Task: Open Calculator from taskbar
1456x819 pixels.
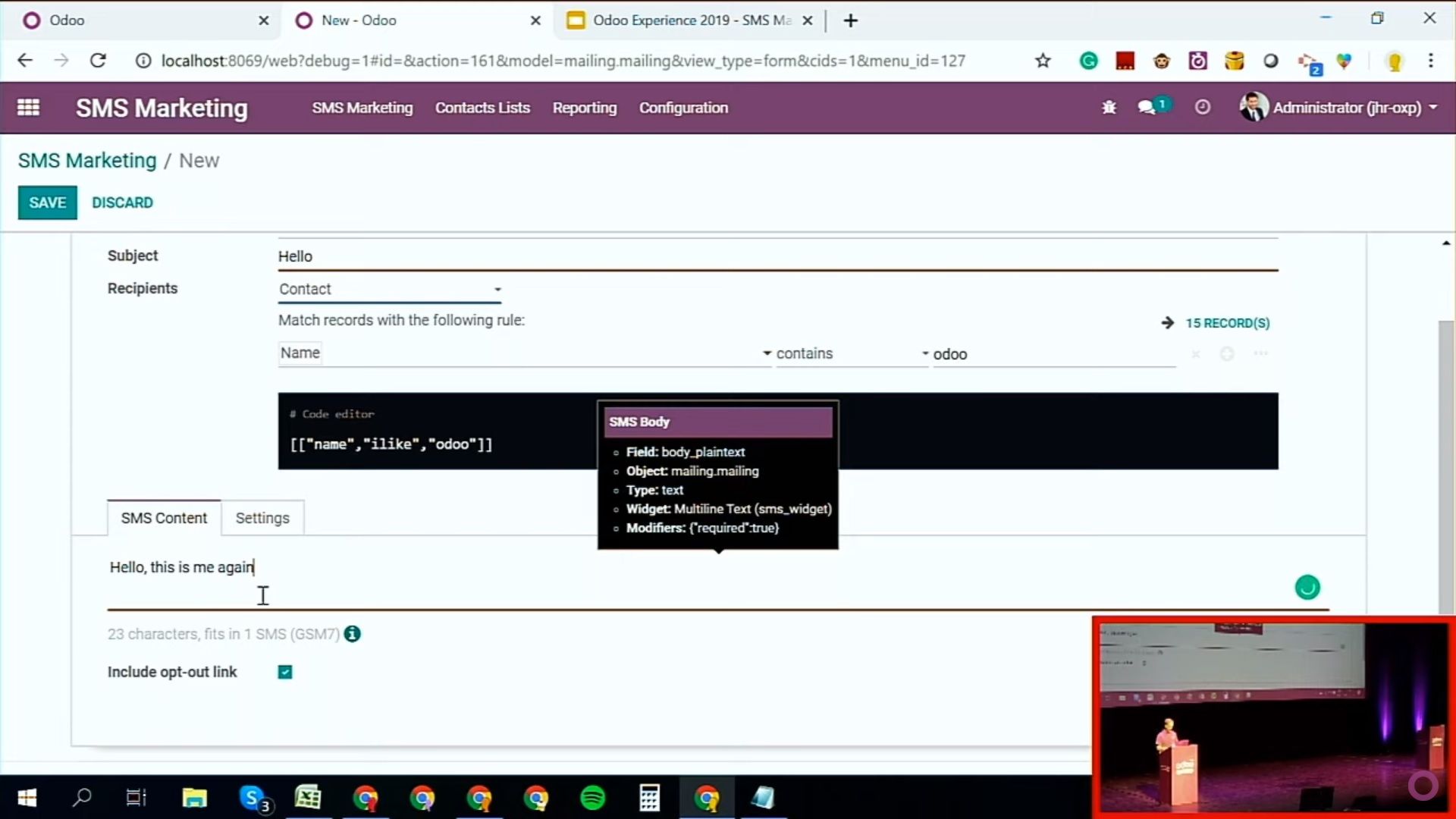Action: pyautogui.click(x=649, y=798)
